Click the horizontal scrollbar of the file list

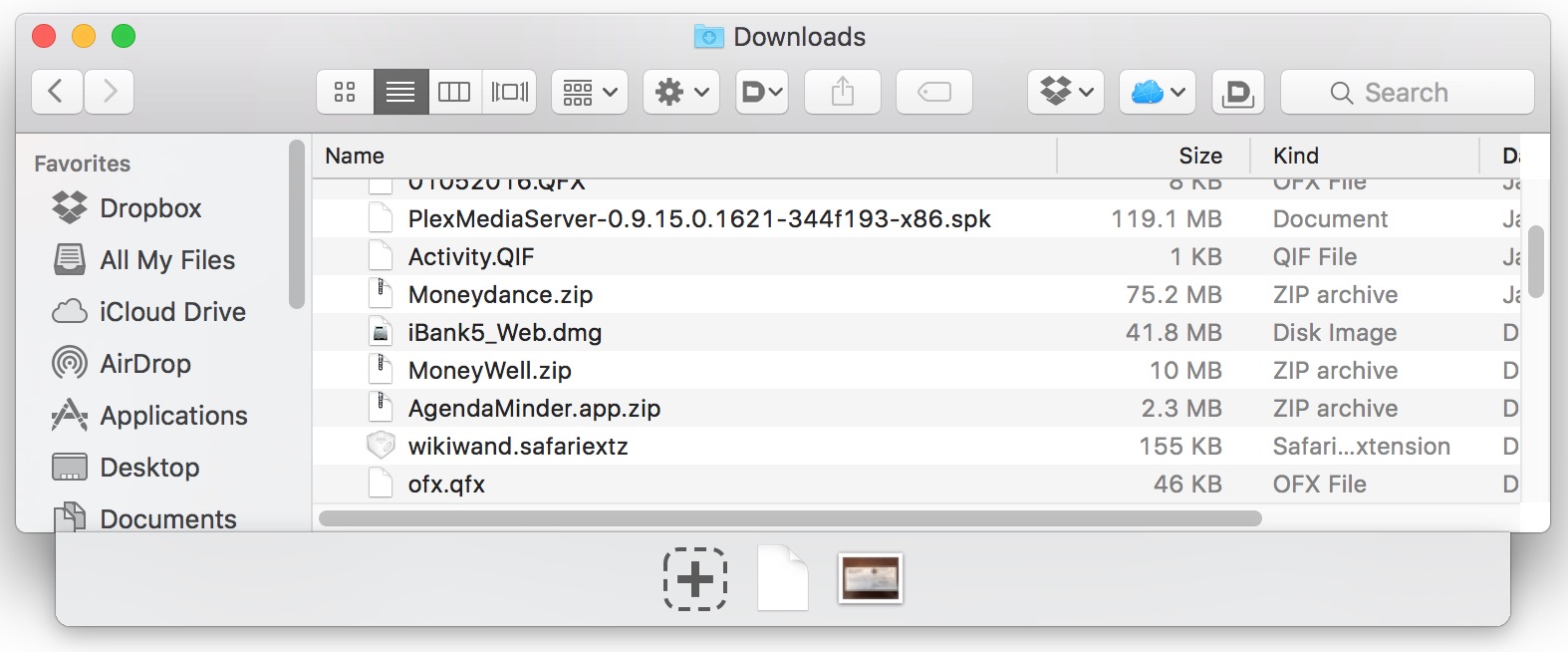point(790,518)
